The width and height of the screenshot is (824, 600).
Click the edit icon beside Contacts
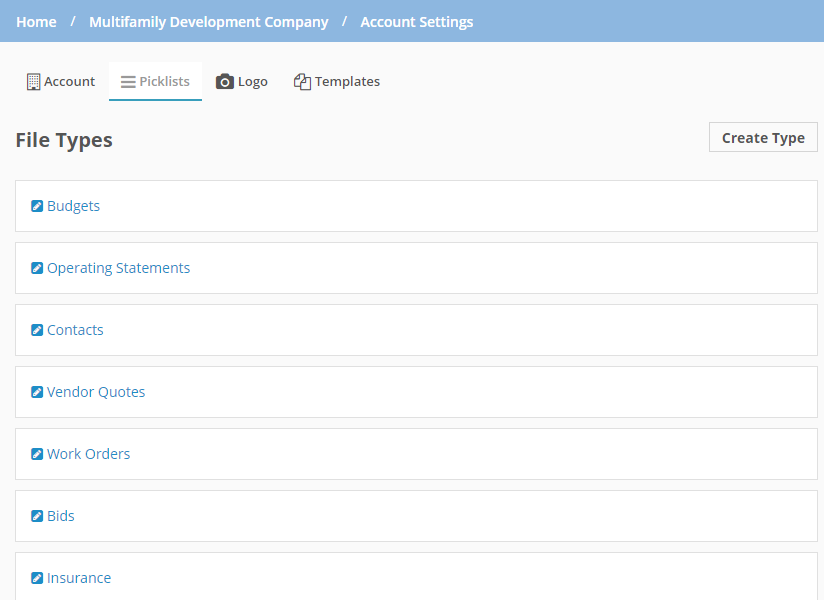tap(37, 330)
